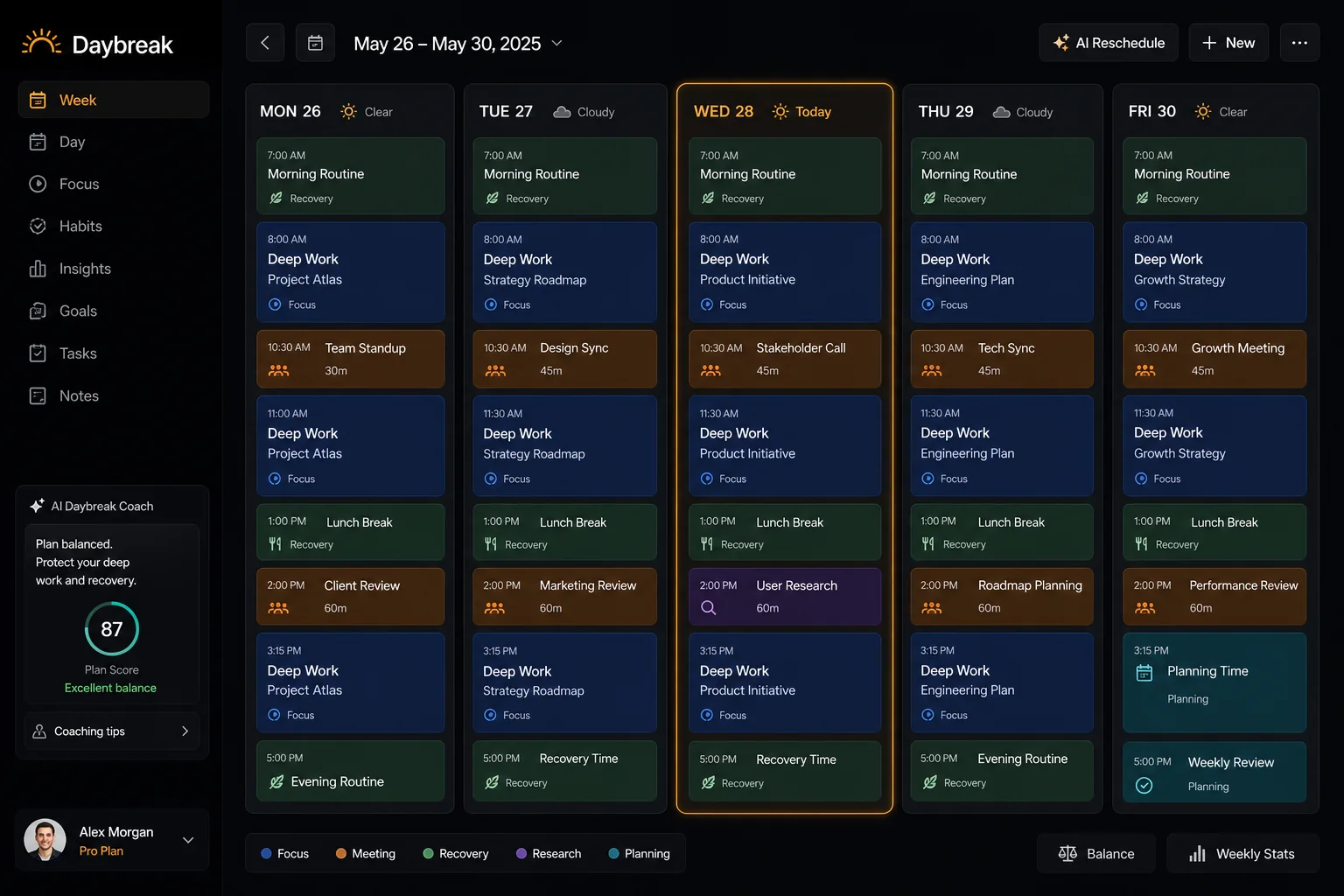Expand the Alex Morgan account menu chevron
The height and width of the screenshot is (896, 1344).
(x=188, y=840)
